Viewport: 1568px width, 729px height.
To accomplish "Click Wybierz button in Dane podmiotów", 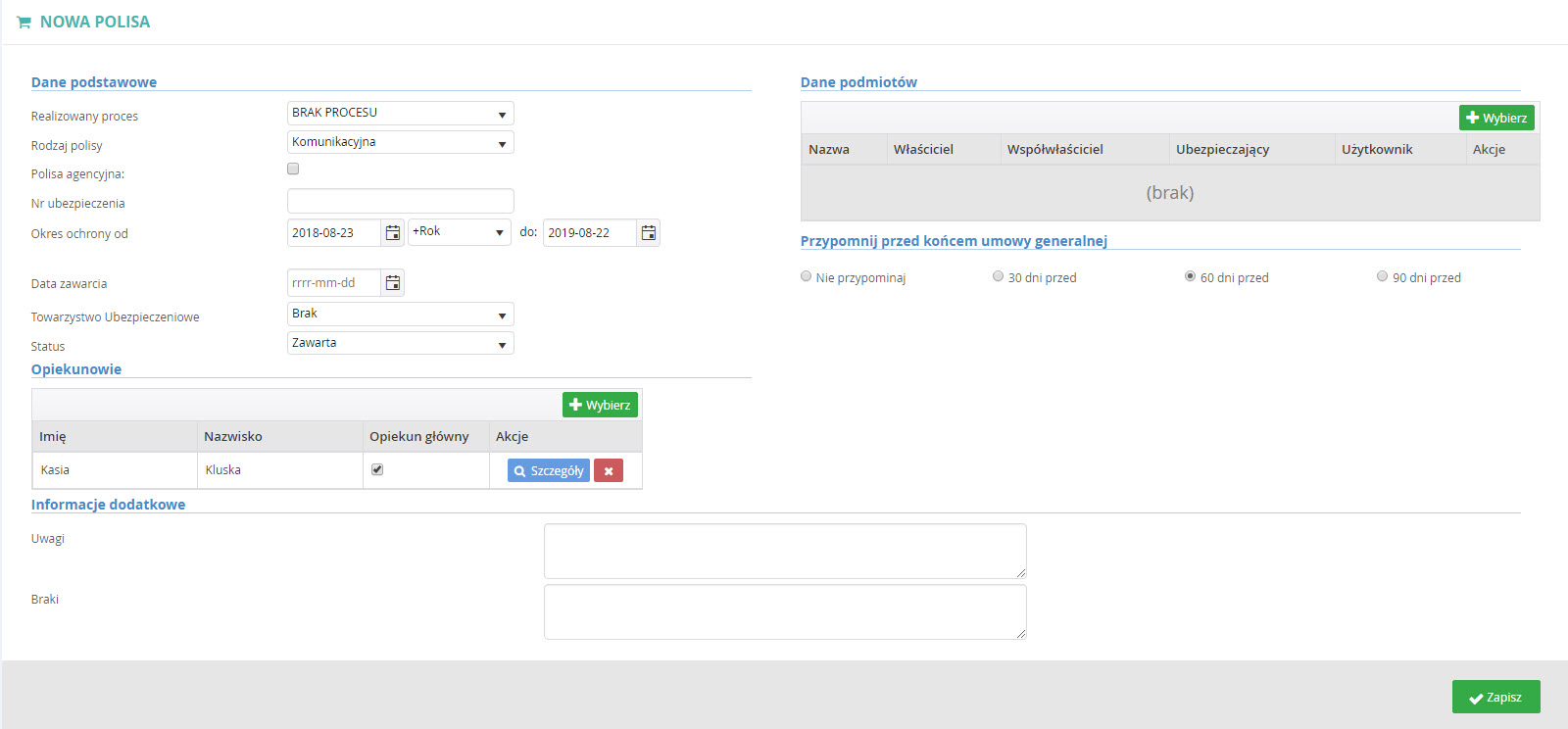I will [1496, 118].
